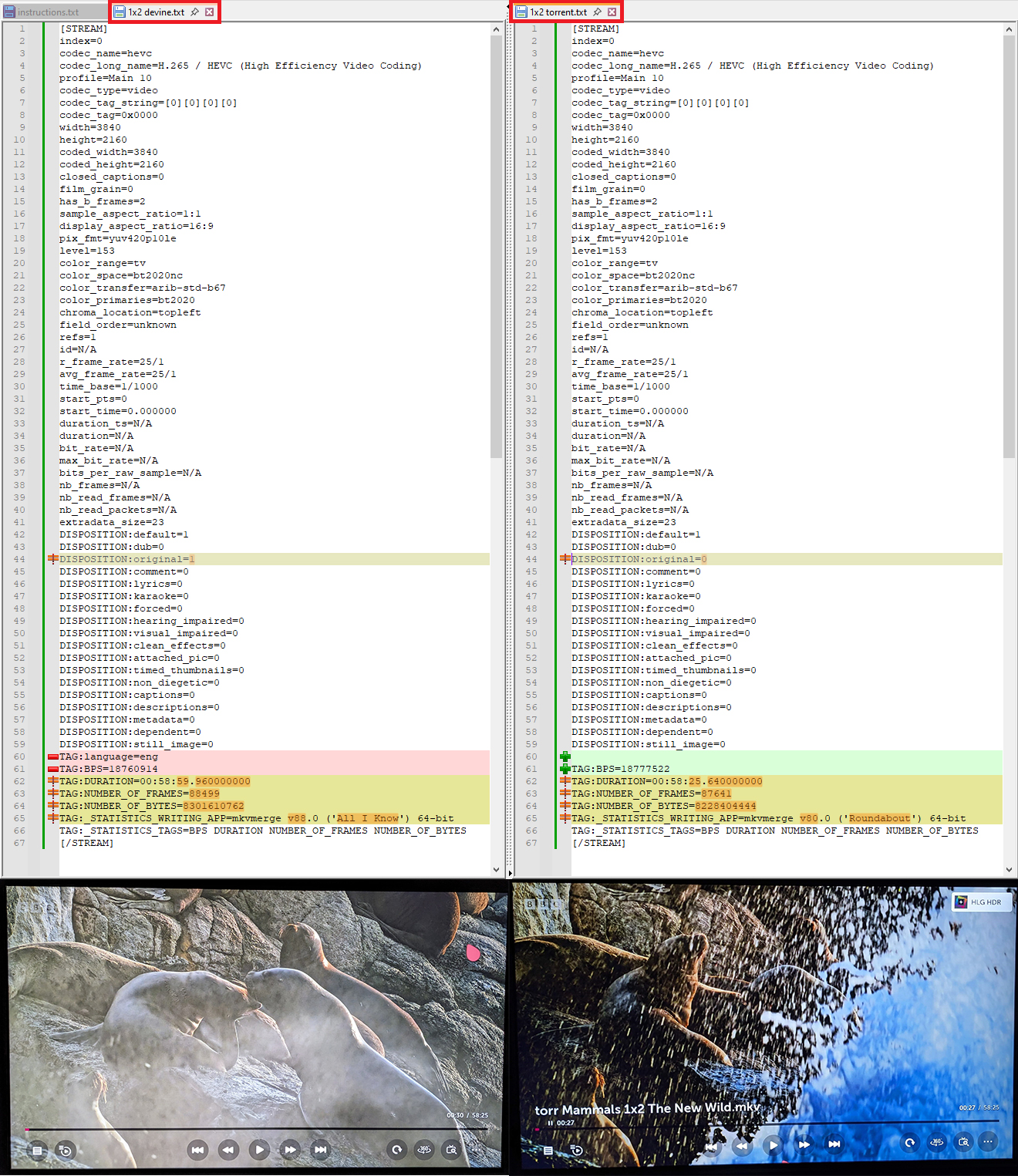
Task: Click 'profile=Main 10' in the devine pane
Action: 106,78
